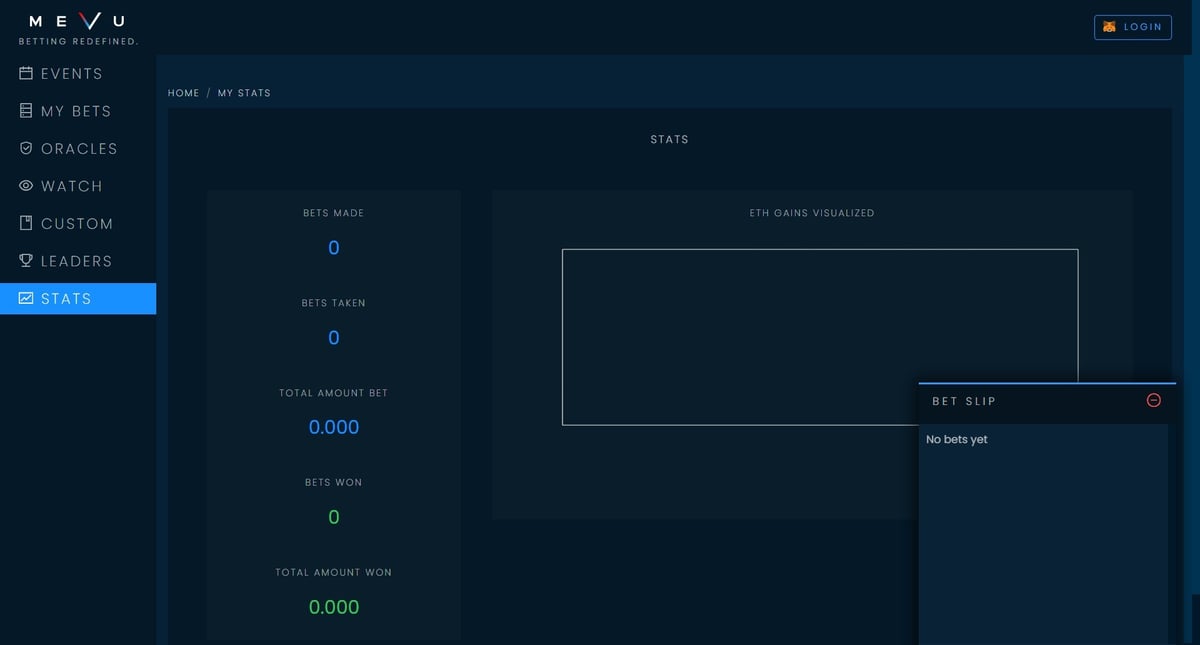Click the calendar icon beside Events
The image size is (1200, 645).
26,73
